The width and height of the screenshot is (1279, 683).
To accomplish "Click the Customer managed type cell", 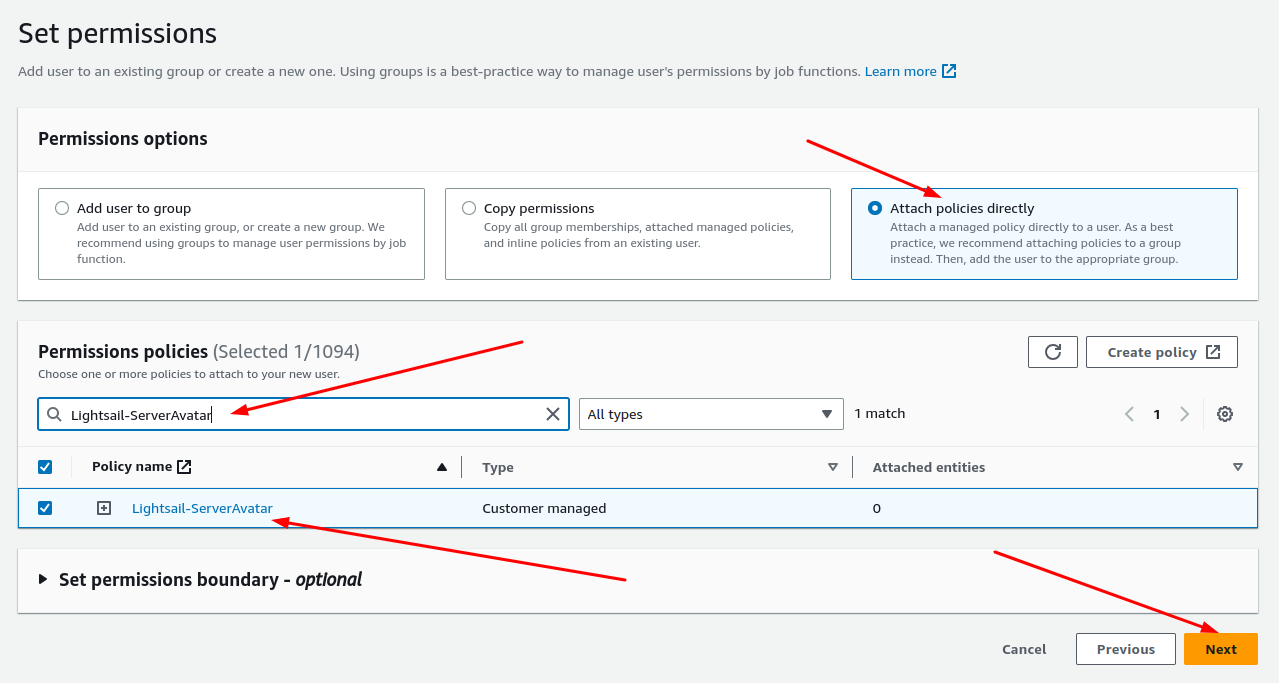I will [x=544, y=508].
